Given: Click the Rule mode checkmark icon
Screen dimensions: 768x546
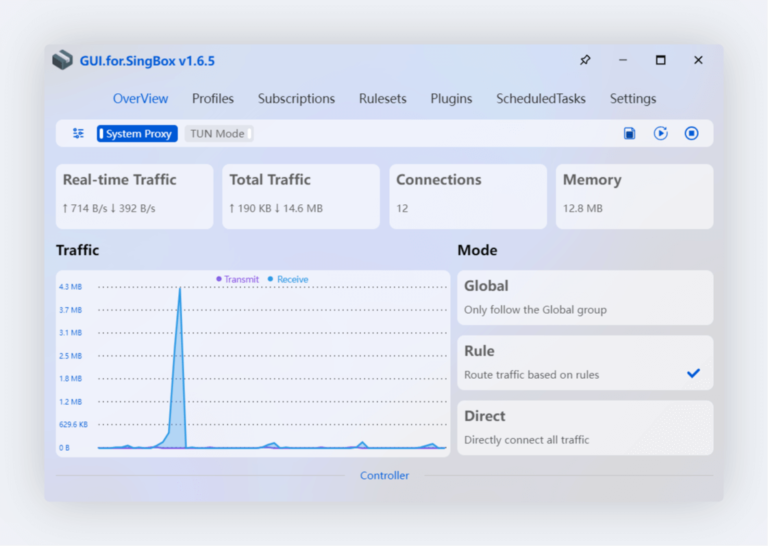Looking at the screenshot, I should (693, 373).
